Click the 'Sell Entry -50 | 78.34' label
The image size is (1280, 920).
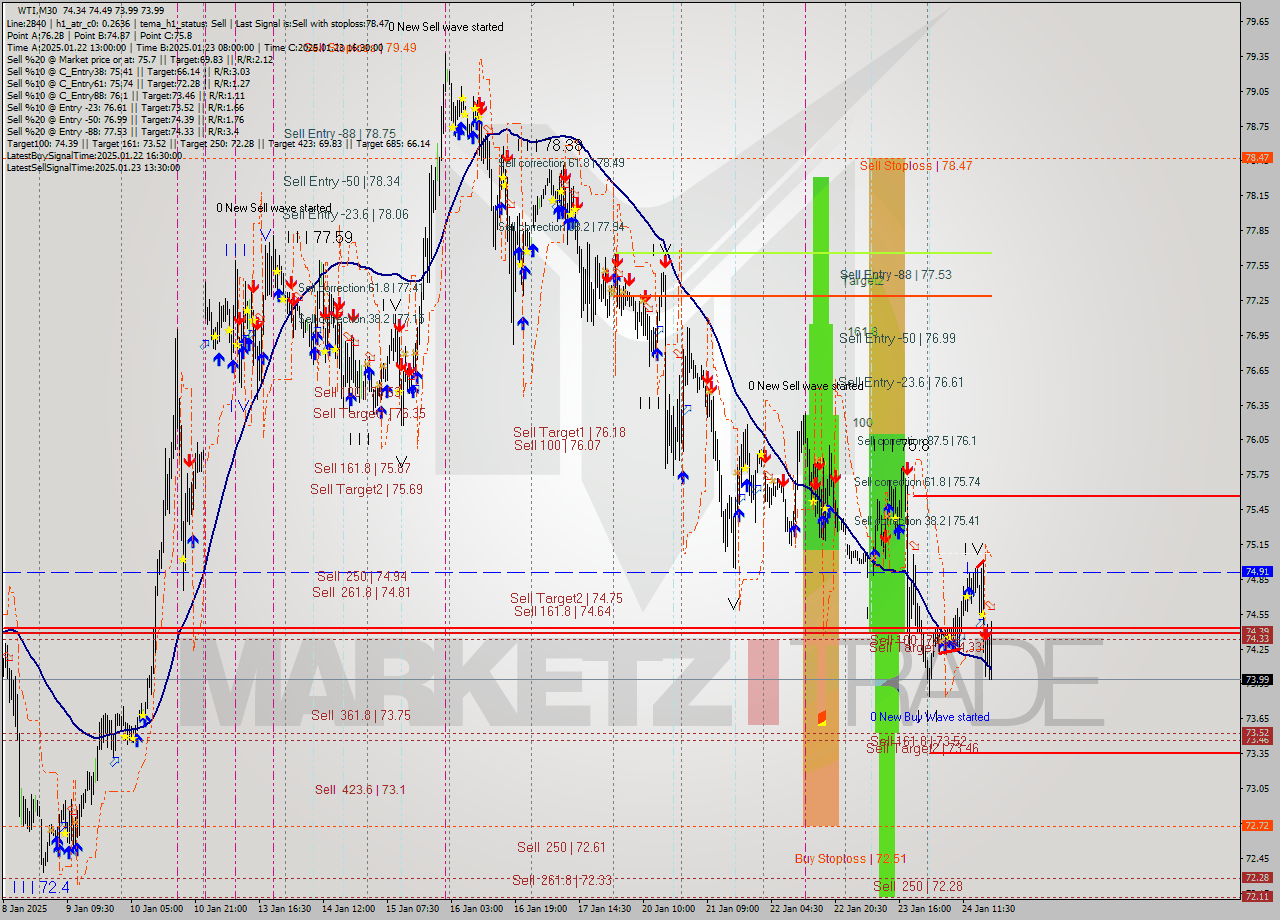pyautogui.click(x=341, y=181)
